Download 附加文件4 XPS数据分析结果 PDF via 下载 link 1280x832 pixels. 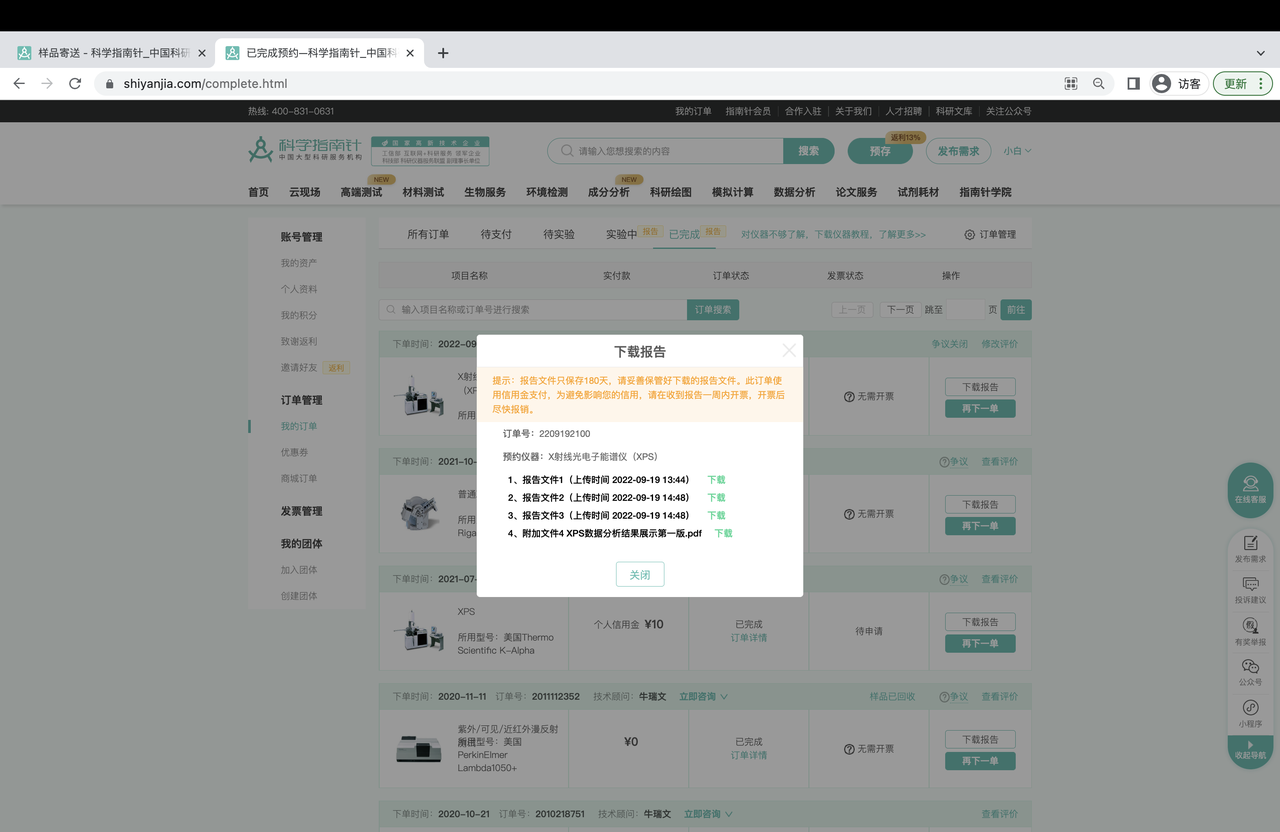[722, 533]
